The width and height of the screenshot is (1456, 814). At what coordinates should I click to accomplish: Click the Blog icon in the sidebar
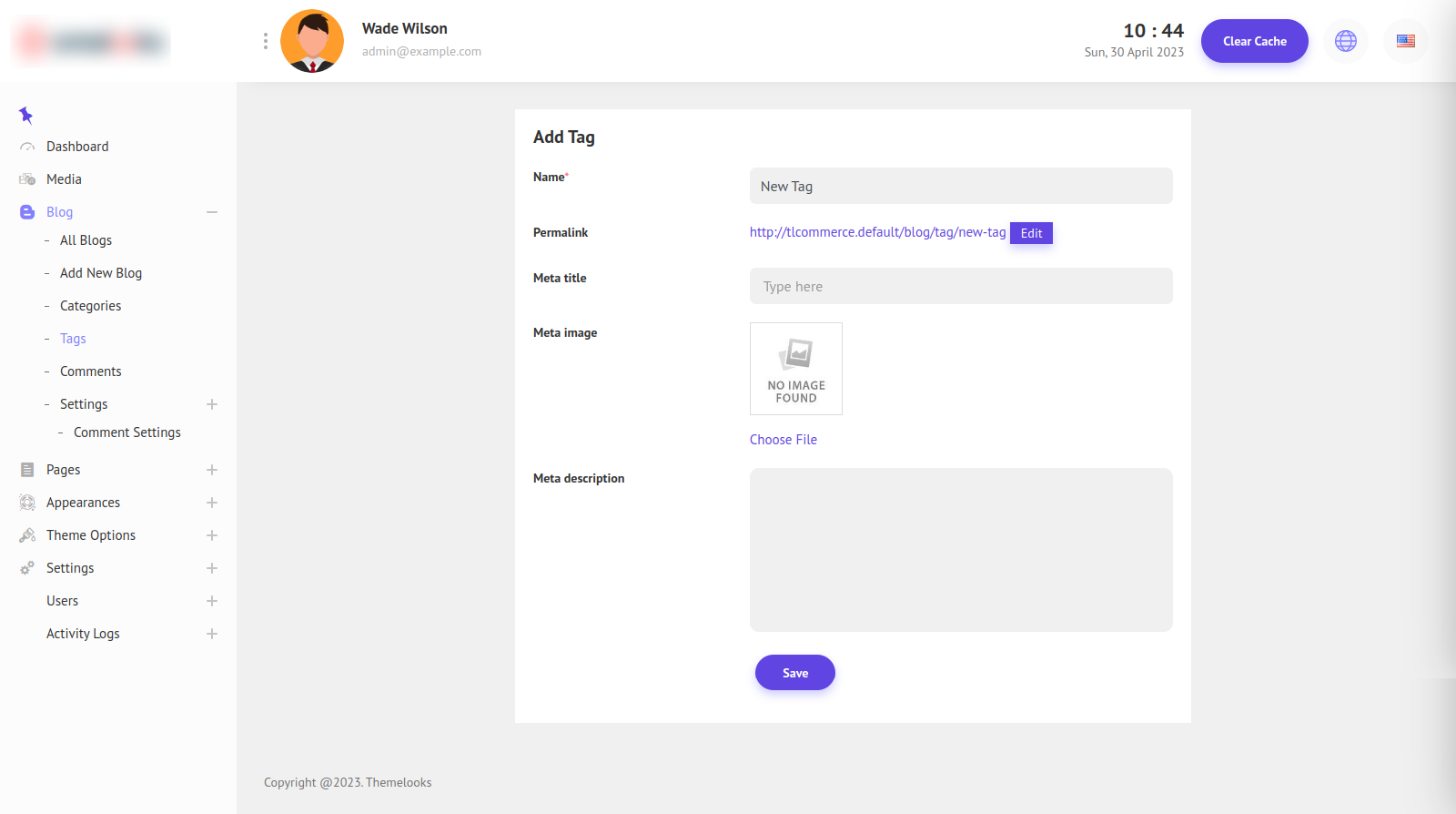27,212
